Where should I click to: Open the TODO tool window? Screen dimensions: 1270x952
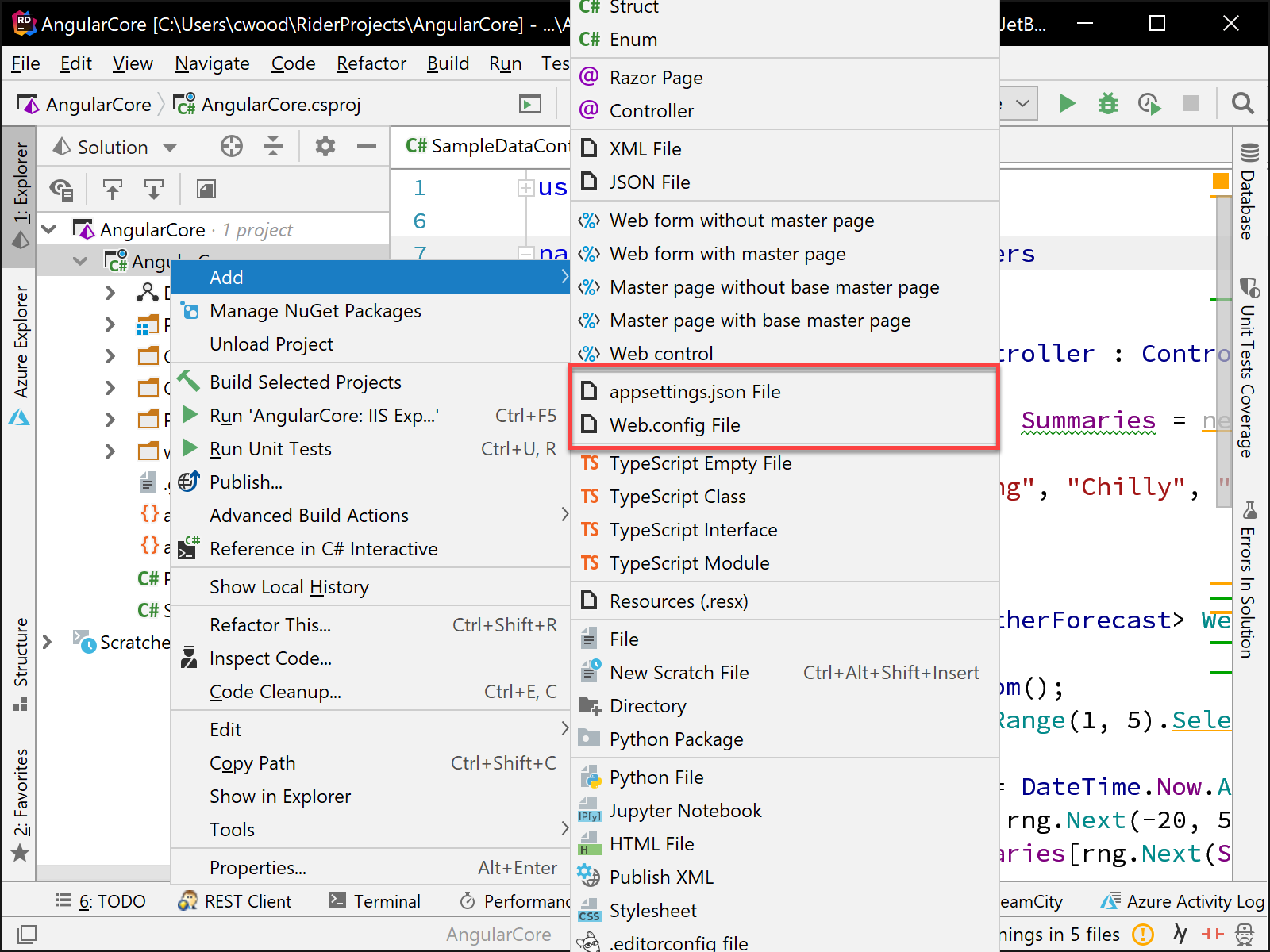click(x=101, y=901)
